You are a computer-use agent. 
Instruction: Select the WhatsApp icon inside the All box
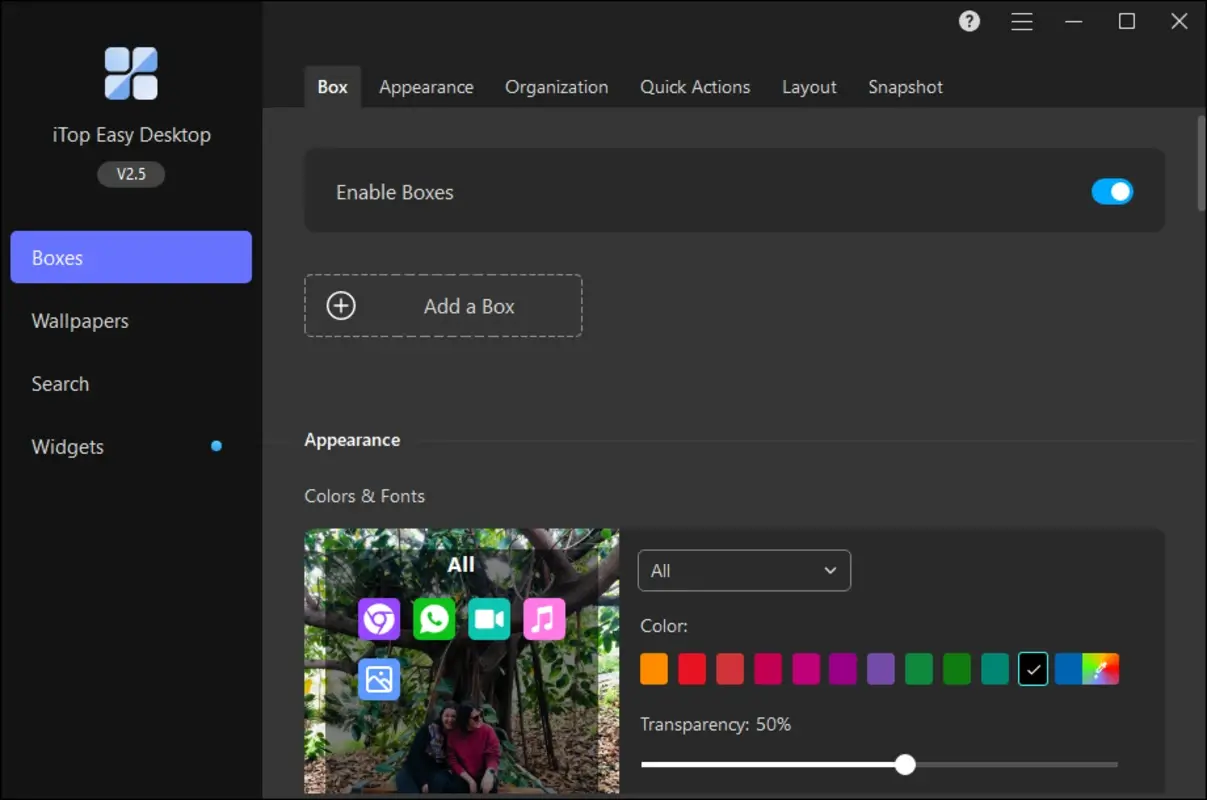[434, 618]
